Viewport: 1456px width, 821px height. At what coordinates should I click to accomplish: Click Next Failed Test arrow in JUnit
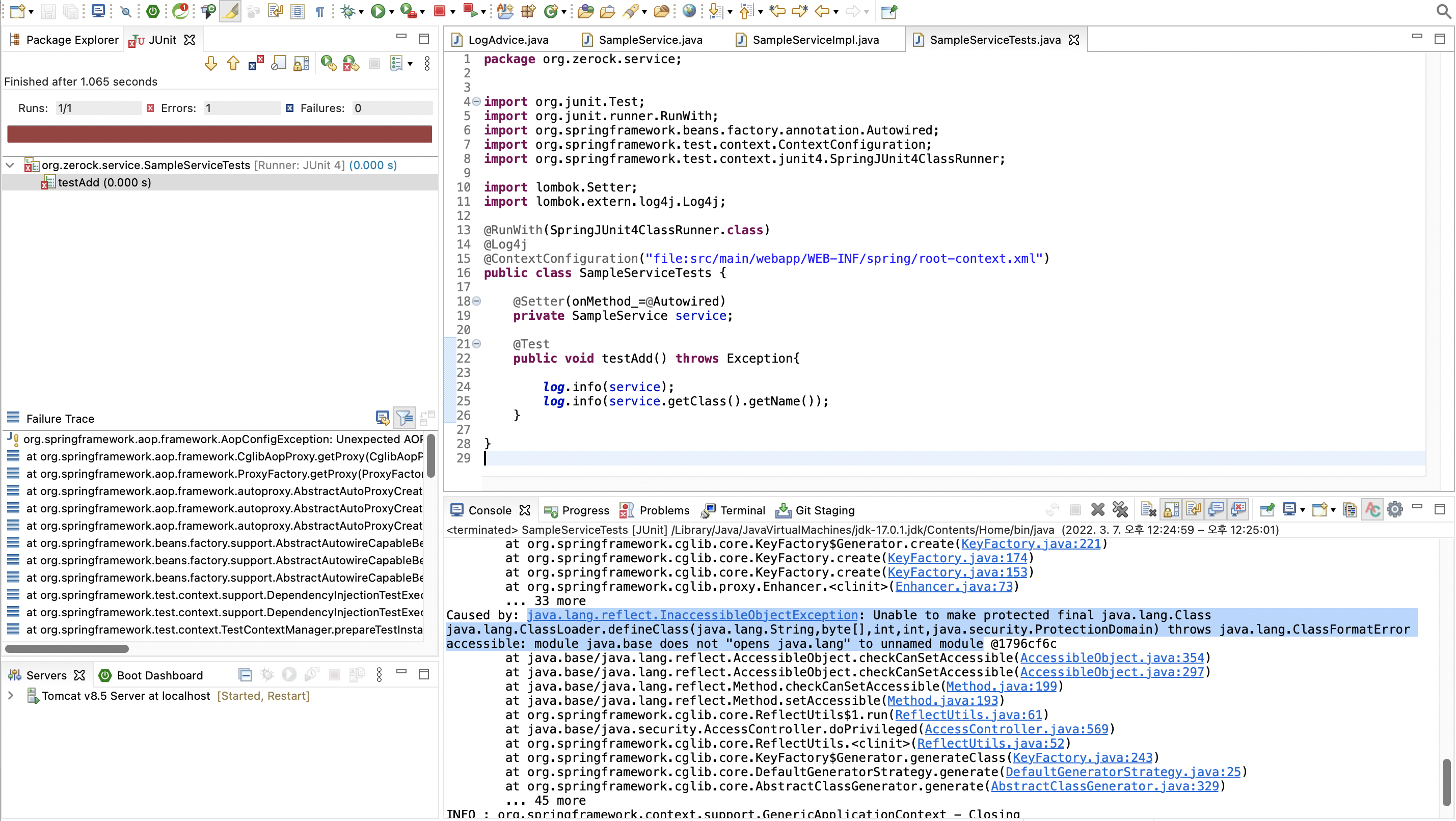click(211, 63)
